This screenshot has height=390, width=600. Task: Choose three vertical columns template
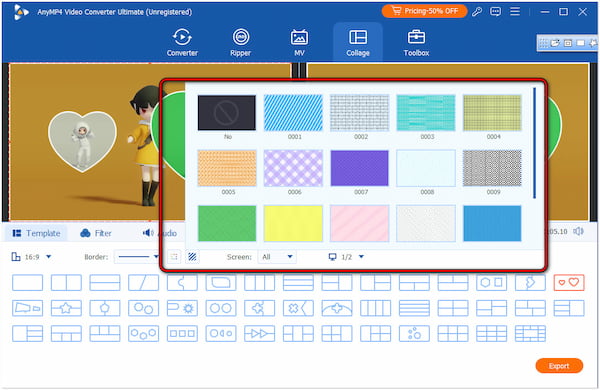pos(259,283)
